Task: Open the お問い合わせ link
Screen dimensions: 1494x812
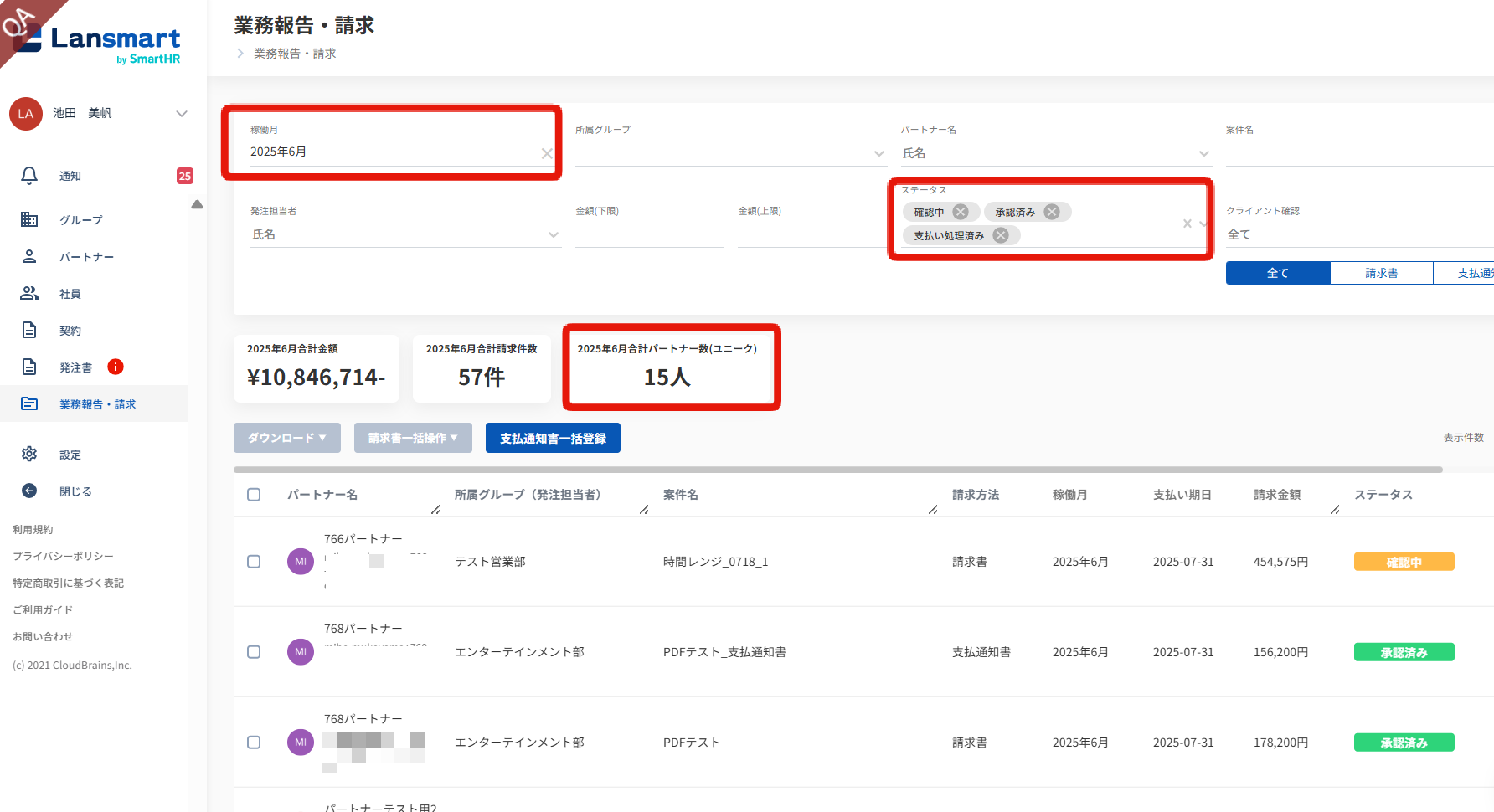Action: click(x=43, y=636)
